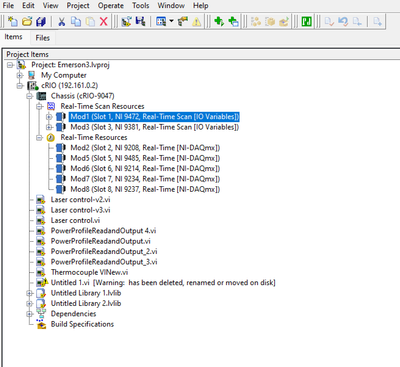This screenshot has width=400, height=367.
Task: Select Laser control-v2.vi
Action: (80, 200)
